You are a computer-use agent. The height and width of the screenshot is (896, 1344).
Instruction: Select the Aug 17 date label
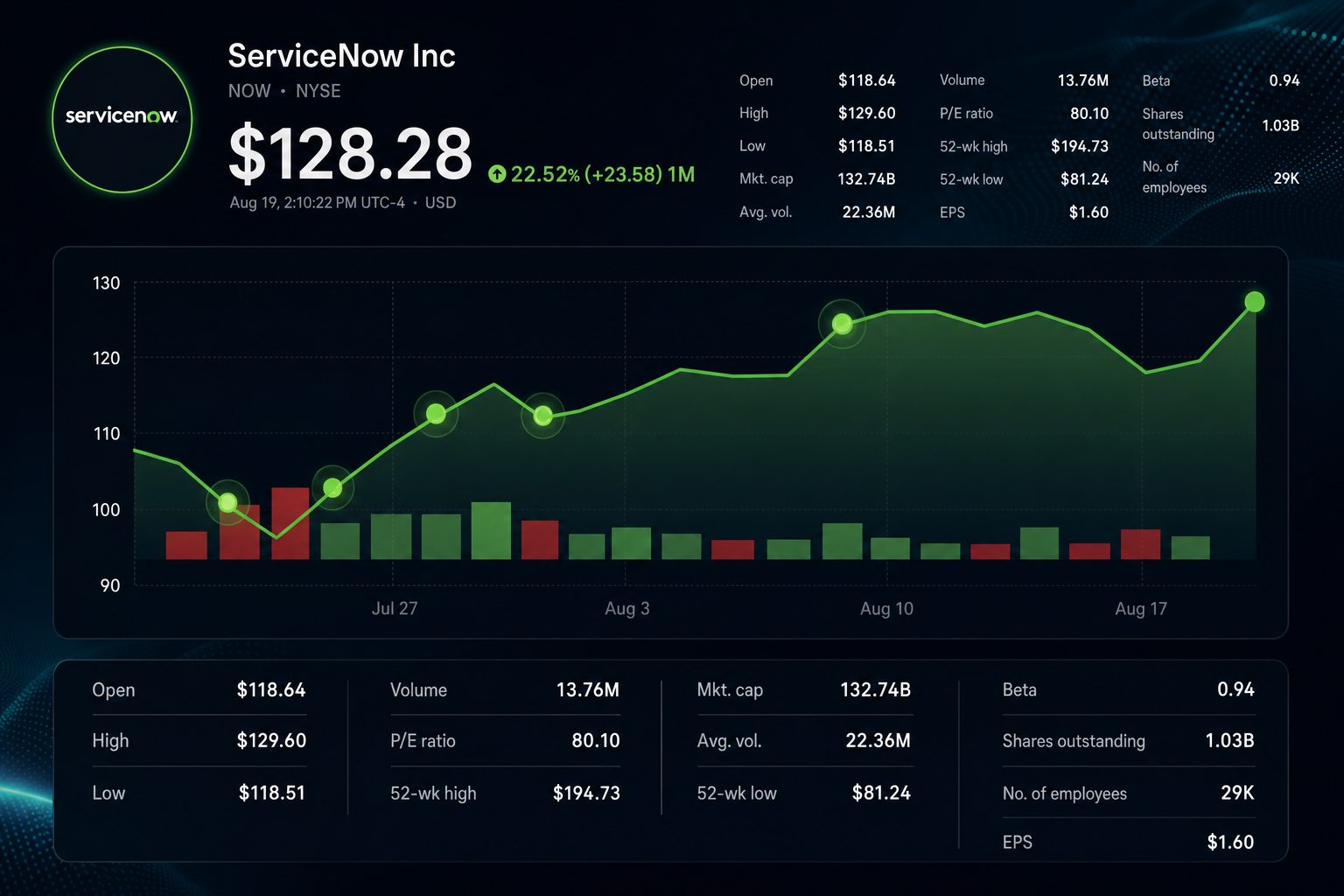[x=1141, y=609]
